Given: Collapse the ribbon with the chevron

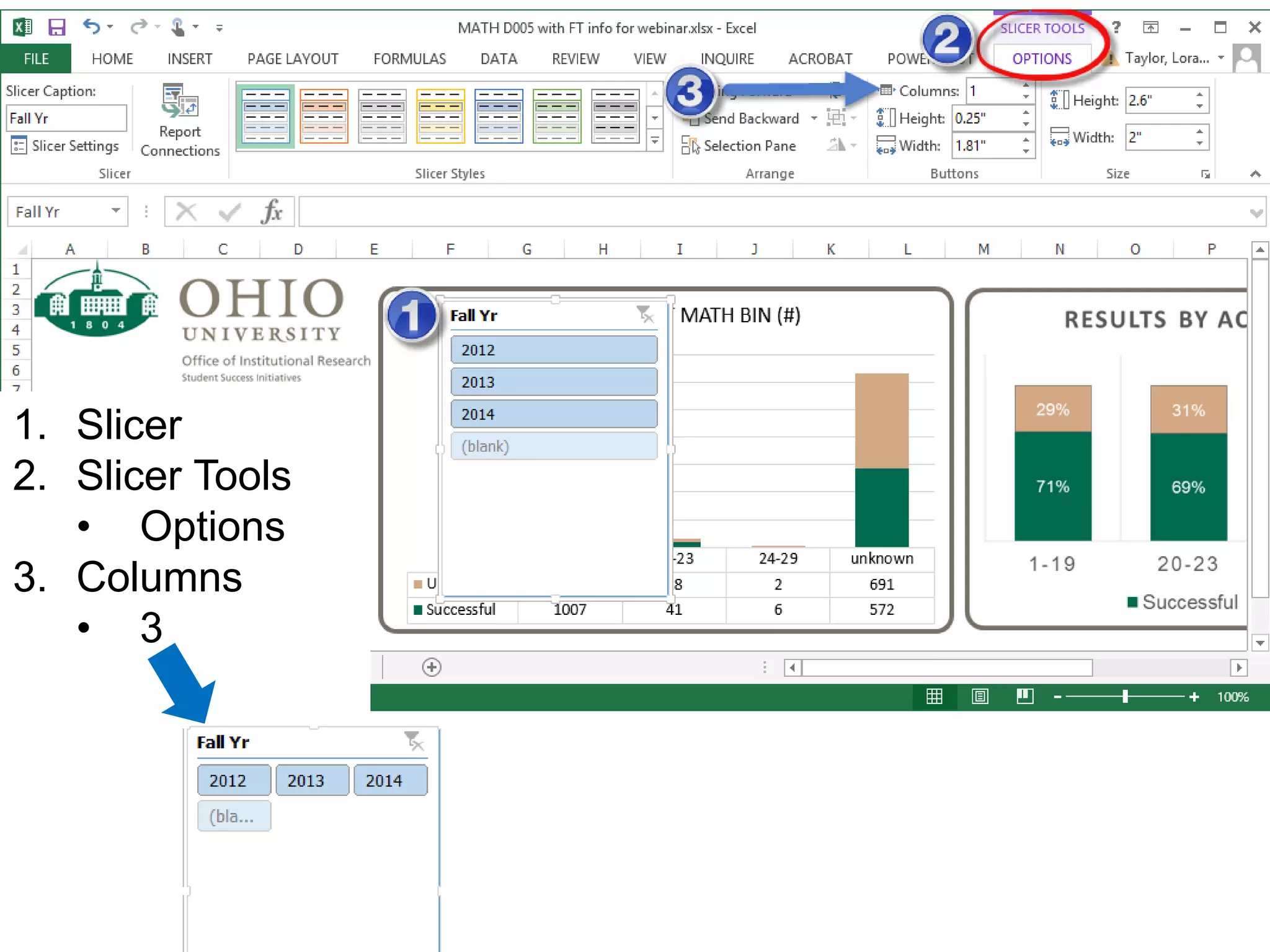Looking at the screenshot, I should [1255, 174].
